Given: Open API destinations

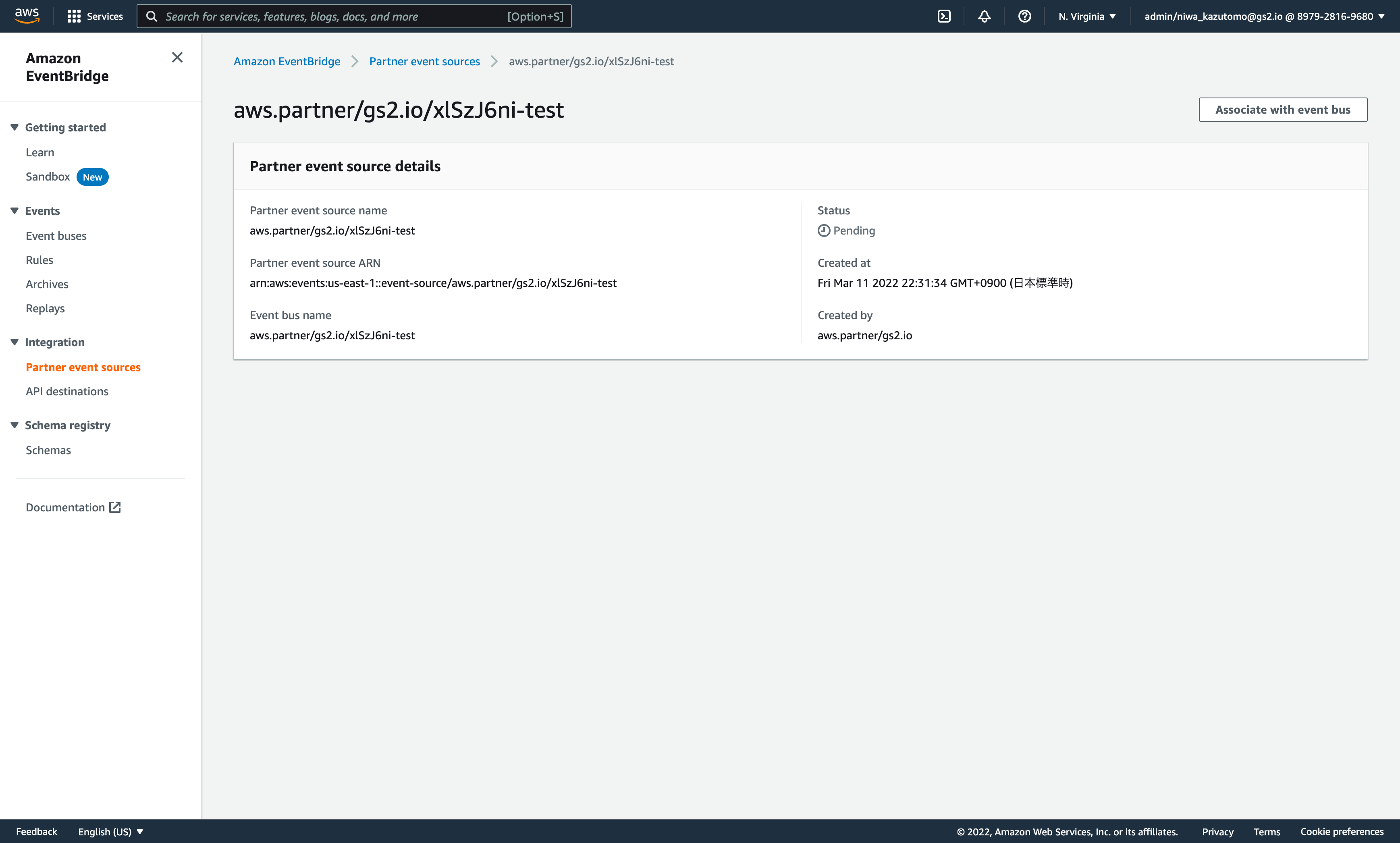Looking at the screenshot, I should tap(67, 391).
